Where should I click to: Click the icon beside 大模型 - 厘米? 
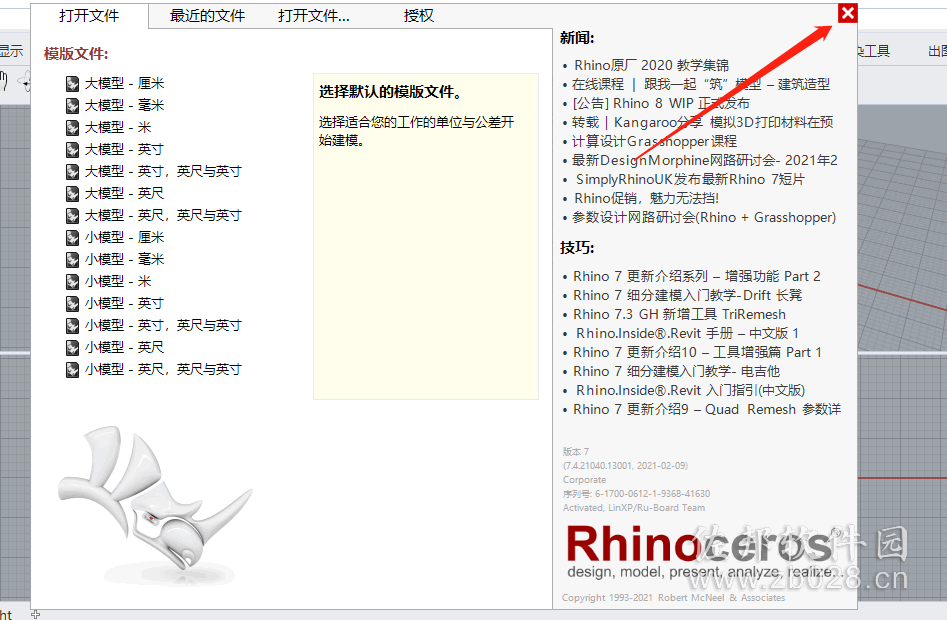click(72, 84)
